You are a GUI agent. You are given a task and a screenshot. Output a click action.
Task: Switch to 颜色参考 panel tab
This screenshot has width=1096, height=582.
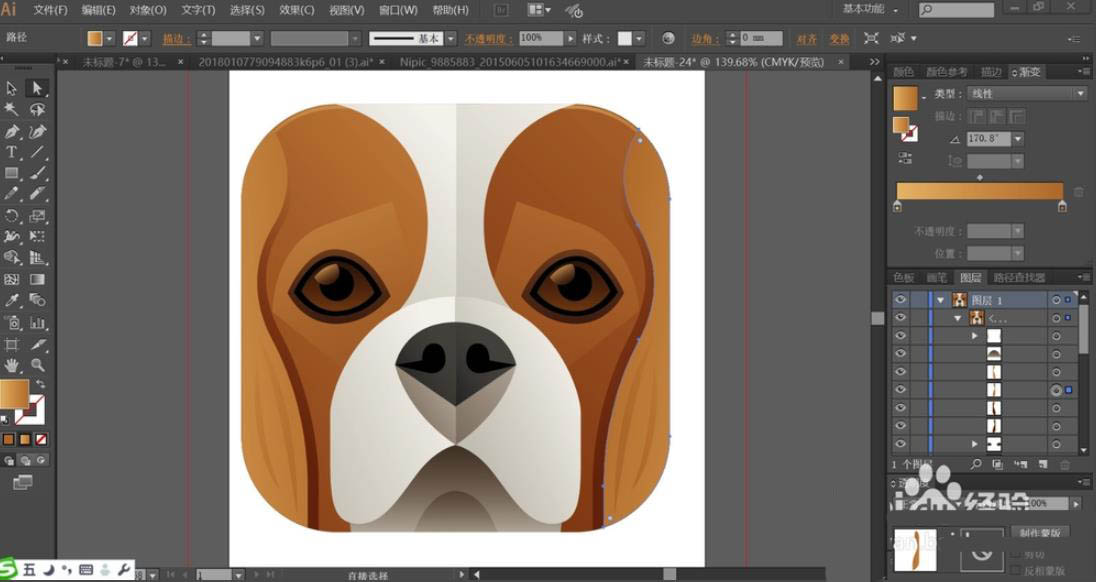[x=947, y=72]
